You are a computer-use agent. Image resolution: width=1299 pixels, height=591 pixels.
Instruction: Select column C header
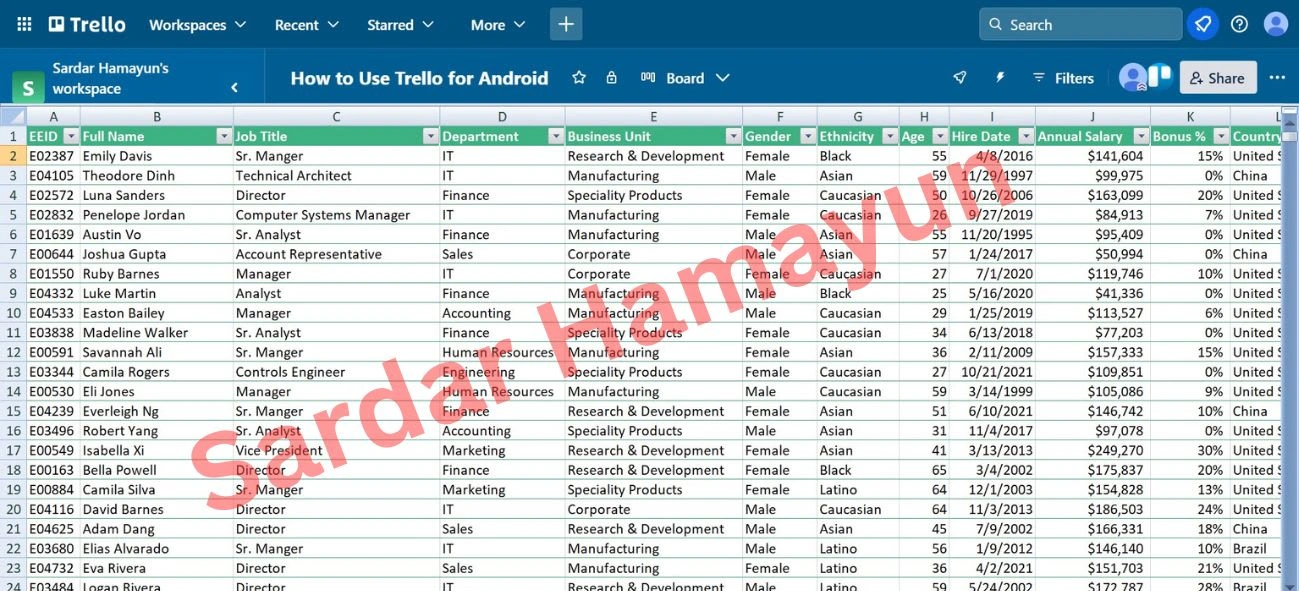click(336, 116)
